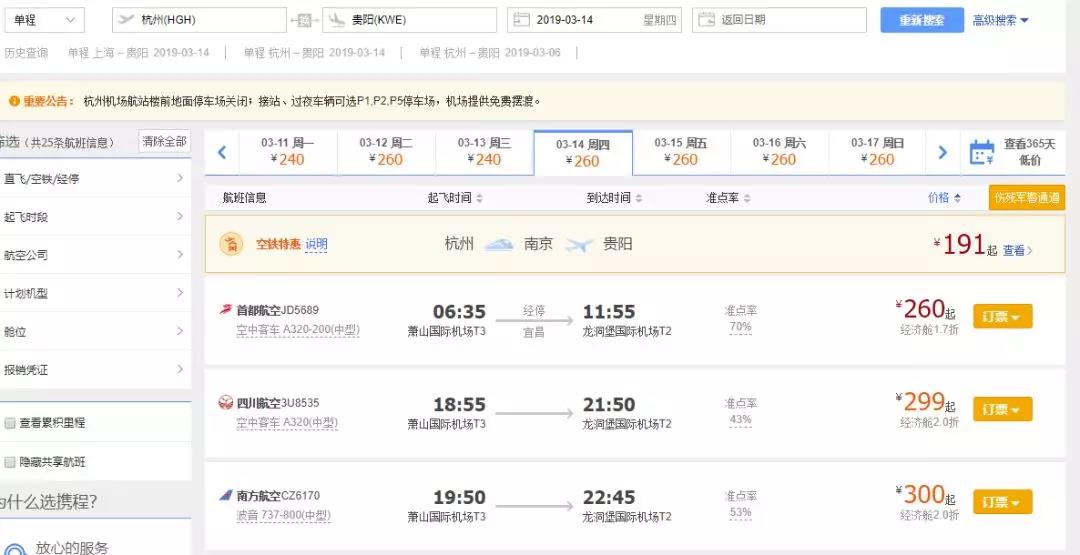Viewport: 1080px width, 555px height.
Task: Expand the 起飞时段 filter
Action: 94,217
